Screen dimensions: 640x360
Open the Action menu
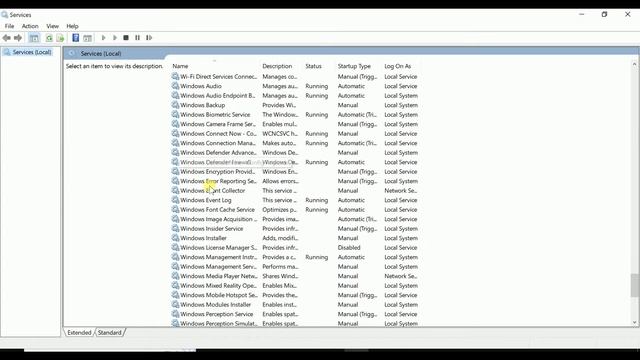coord(30,26)
